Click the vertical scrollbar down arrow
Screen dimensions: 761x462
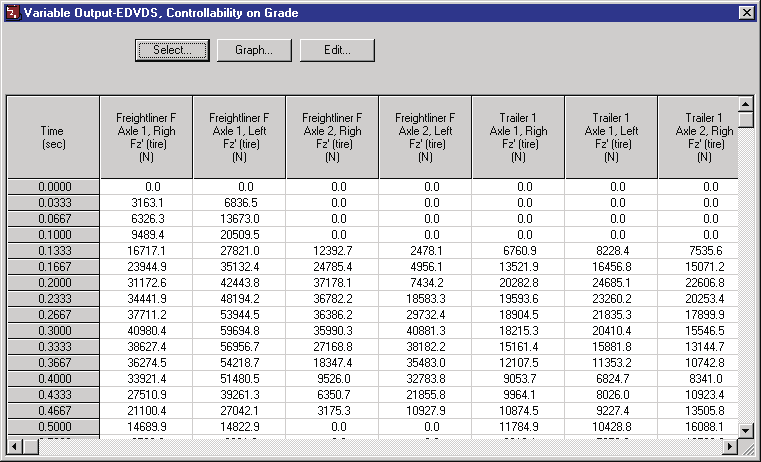click(745, 430)
